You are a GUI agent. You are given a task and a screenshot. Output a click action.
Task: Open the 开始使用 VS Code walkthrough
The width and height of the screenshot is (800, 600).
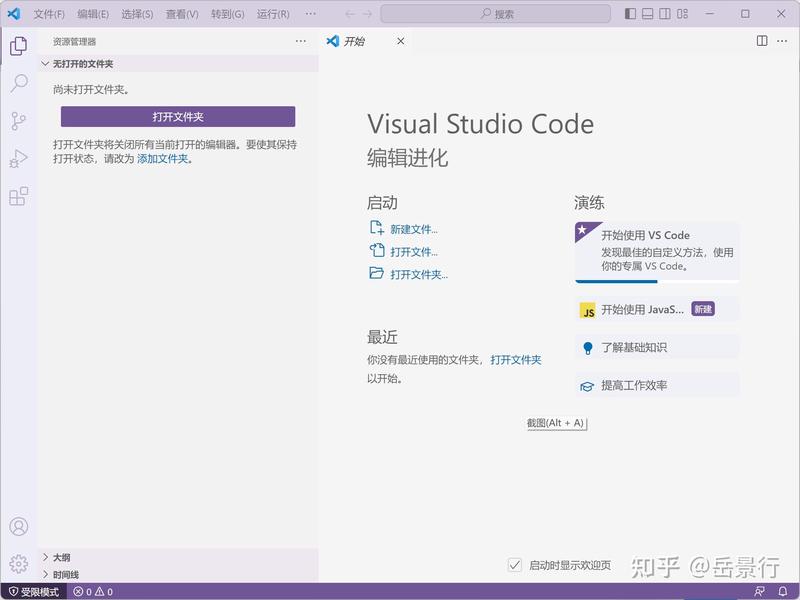click(x=657, y=252)
